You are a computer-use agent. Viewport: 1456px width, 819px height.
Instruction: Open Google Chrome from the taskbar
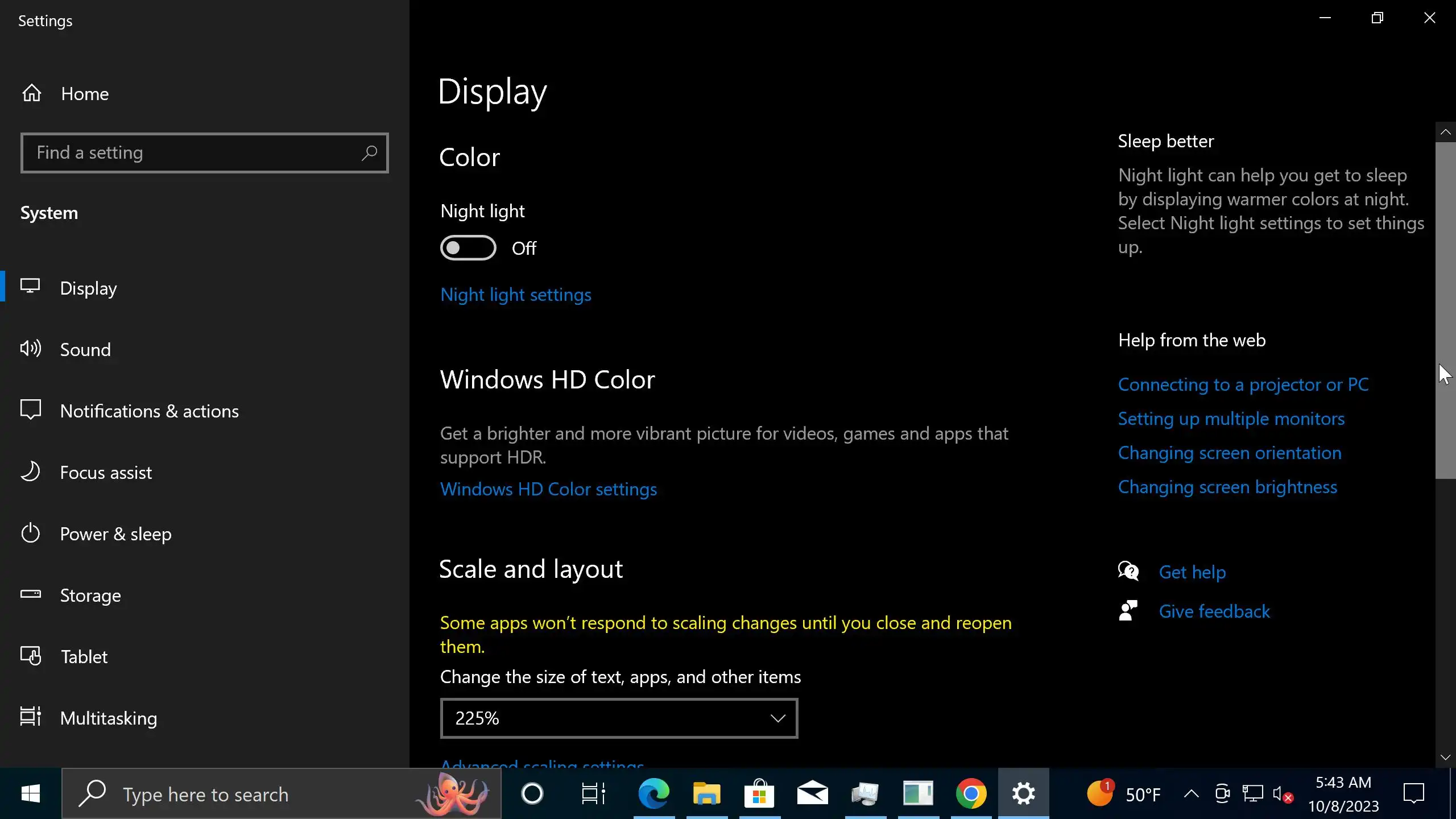(x=971, y=794)
